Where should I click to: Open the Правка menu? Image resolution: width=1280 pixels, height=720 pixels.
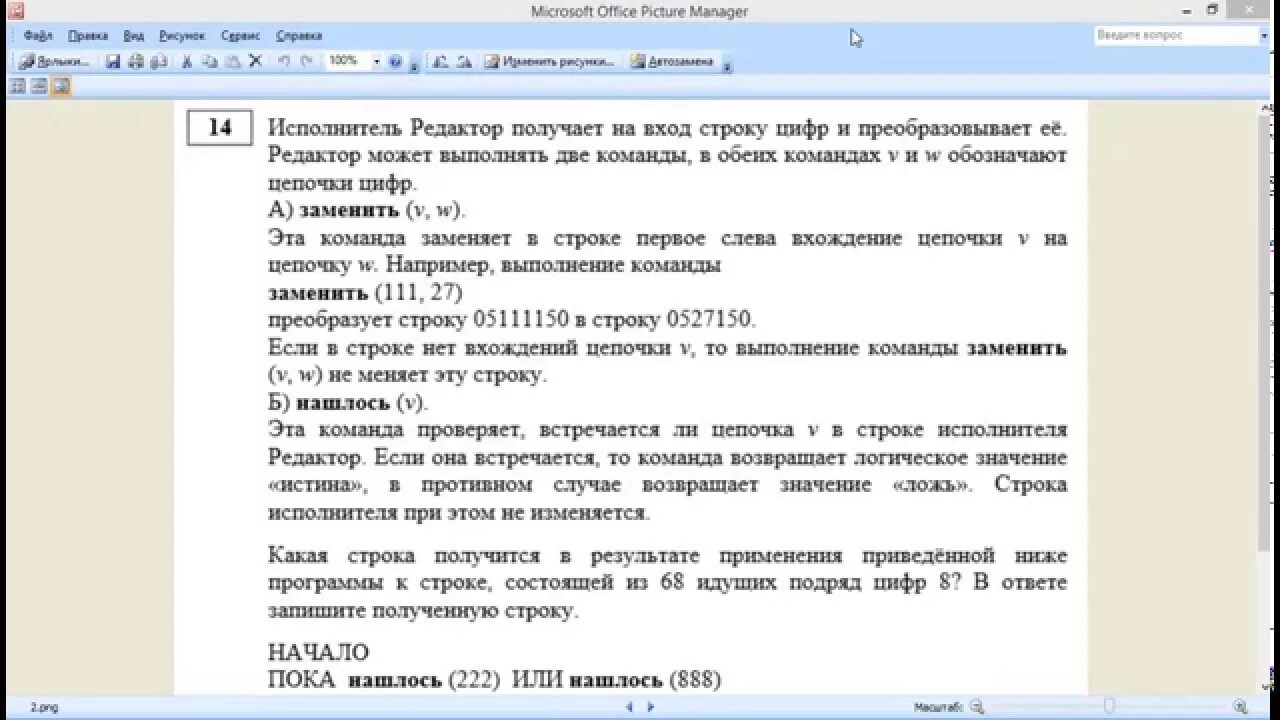click(88, 35)
